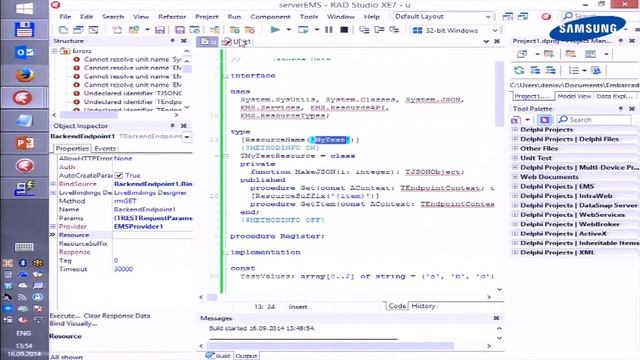Click the Collapse All icon in Project Manager

point(550,70)
